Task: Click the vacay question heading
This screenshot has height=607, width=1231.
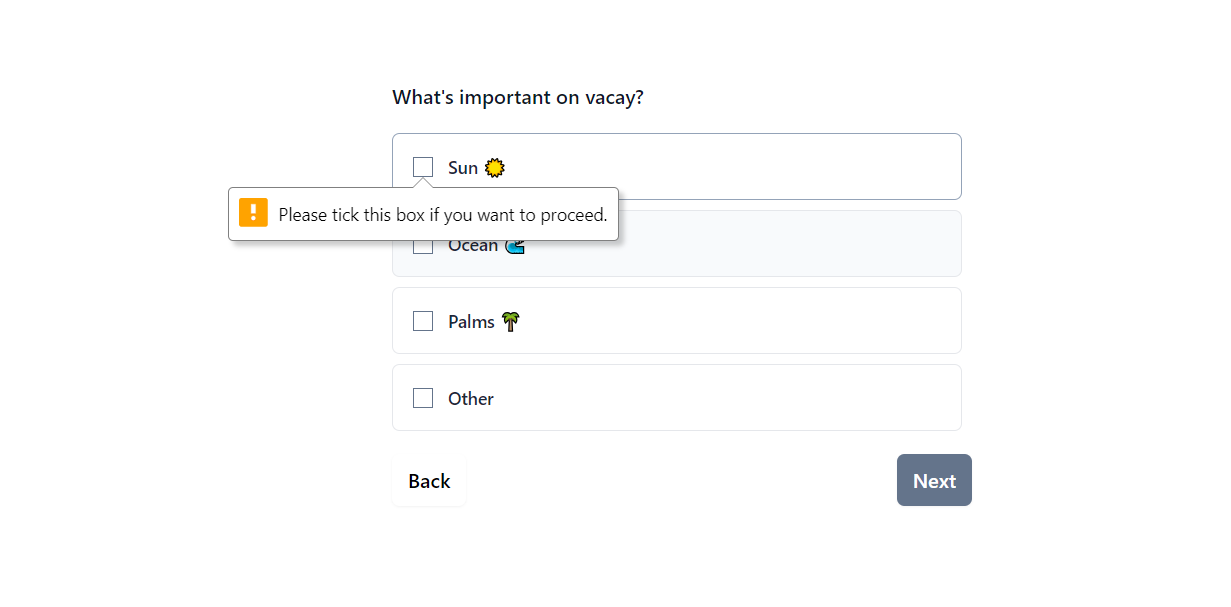Action: pos(518,97)
